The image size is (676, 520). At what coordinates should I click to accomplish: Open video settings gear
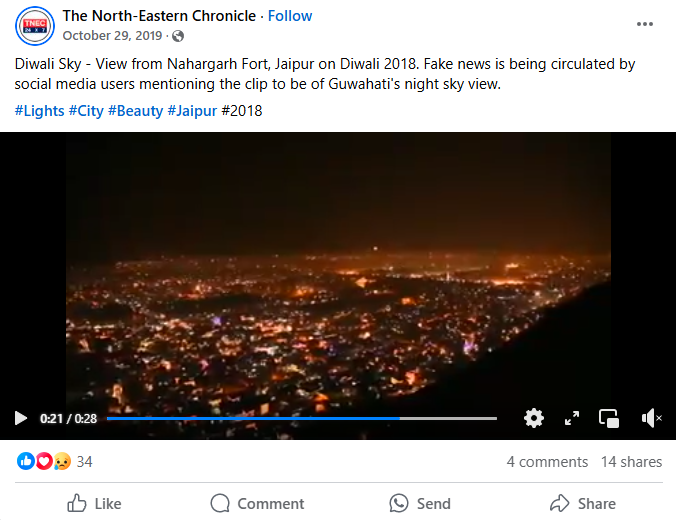[534, 418]
